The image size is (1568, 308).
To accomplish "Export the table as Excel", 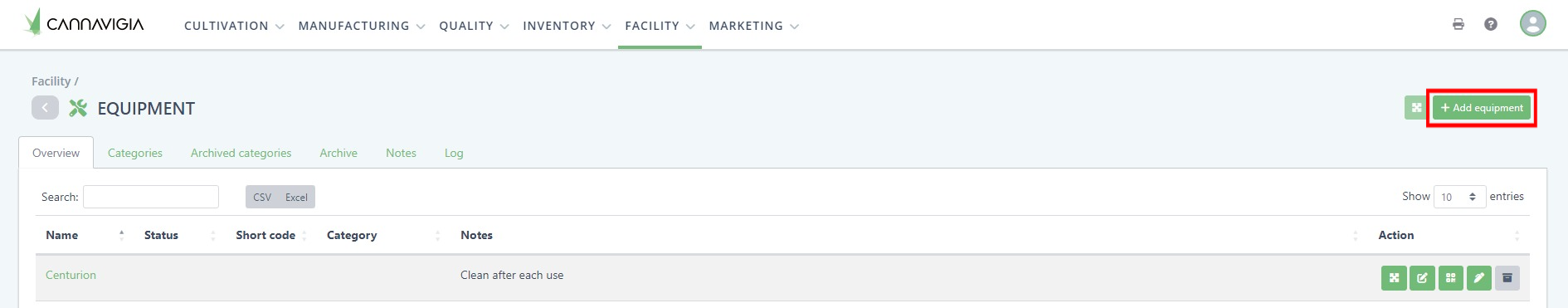I will coord(296,197).
